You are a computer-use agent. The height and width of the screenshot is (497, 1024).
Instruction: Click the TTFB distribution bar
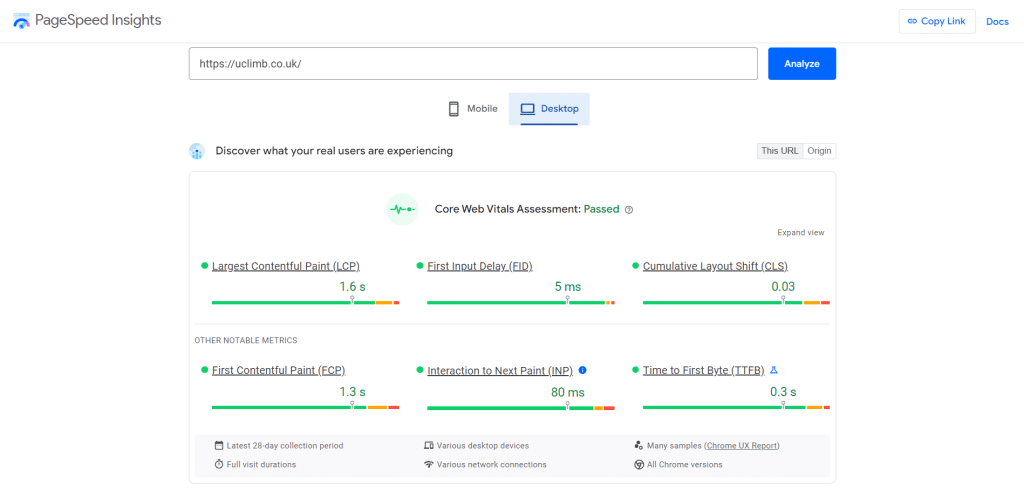coord(737,407)
